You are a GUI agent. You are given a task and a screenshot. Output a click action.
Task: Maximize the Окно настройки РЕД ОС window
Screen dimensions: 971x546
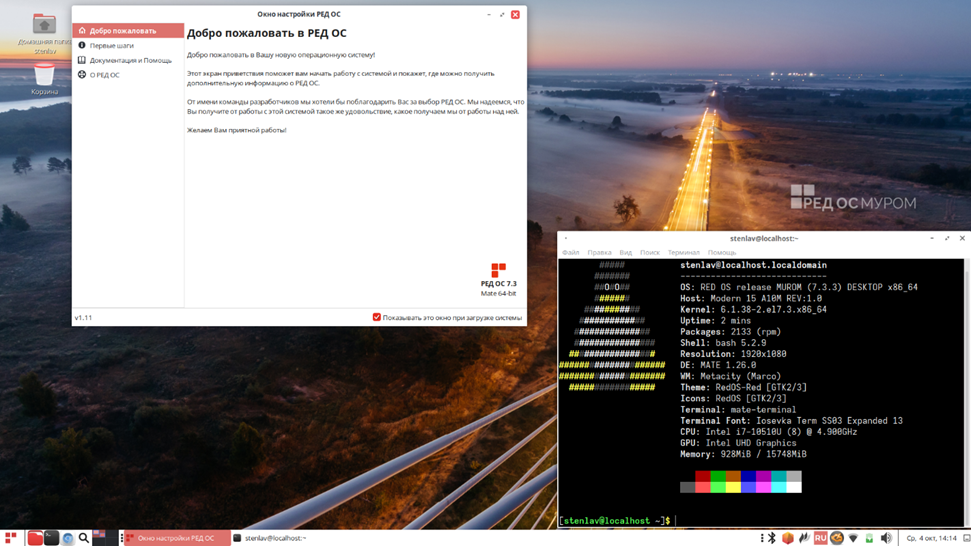[502, 14]
